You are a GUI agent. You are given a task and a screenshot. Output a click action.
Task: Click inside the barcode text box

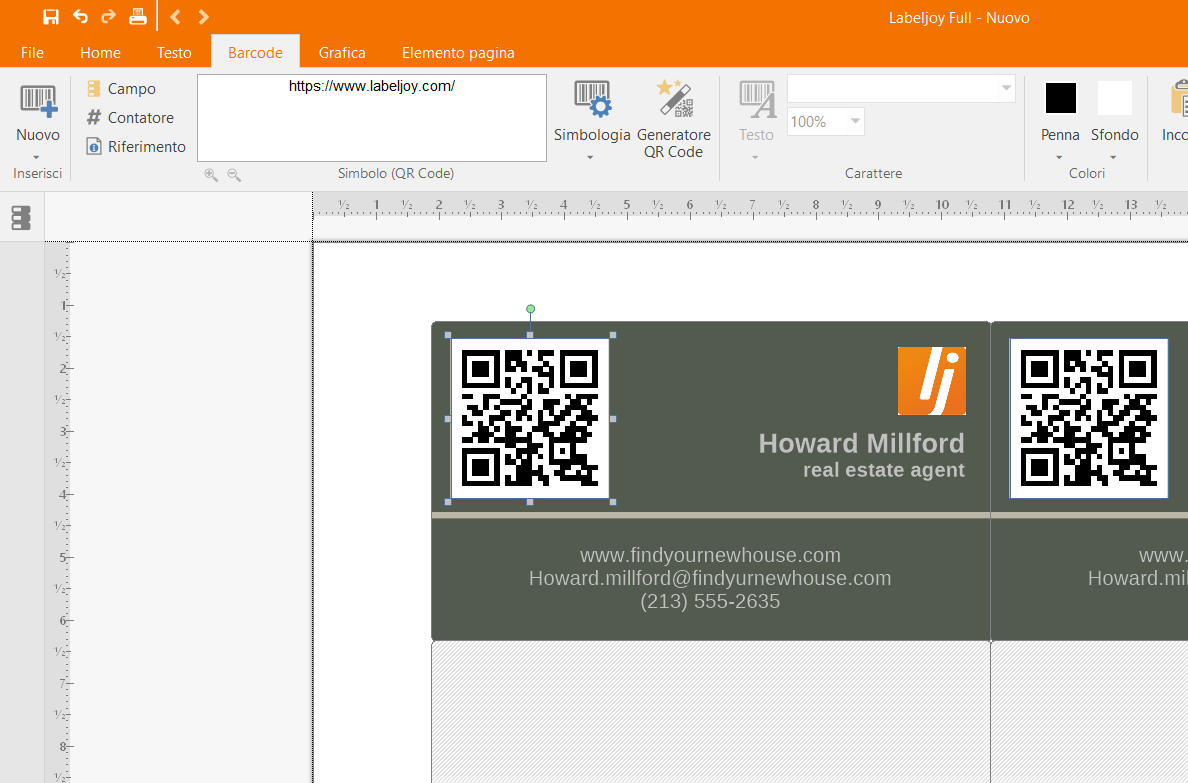(372, 117)
